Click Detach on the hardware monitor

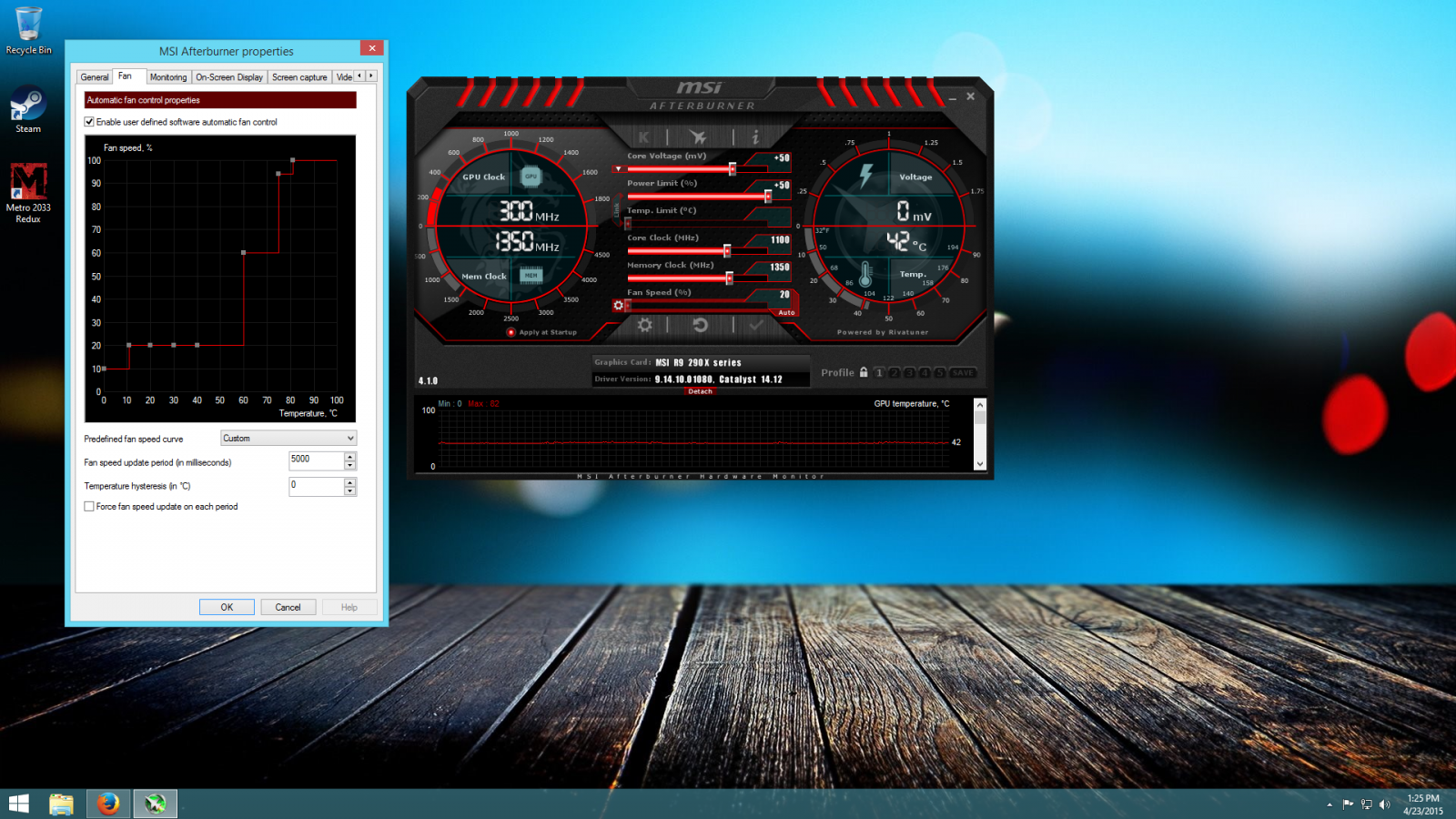click(701, 391)
